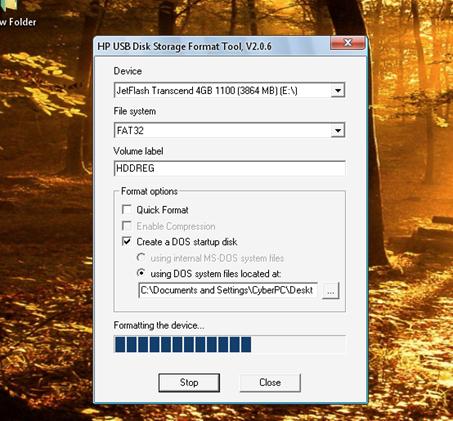Select using DOS system files located at
Image resolution: width=453 pixels, height=421 pixels.
coord(141,273)
